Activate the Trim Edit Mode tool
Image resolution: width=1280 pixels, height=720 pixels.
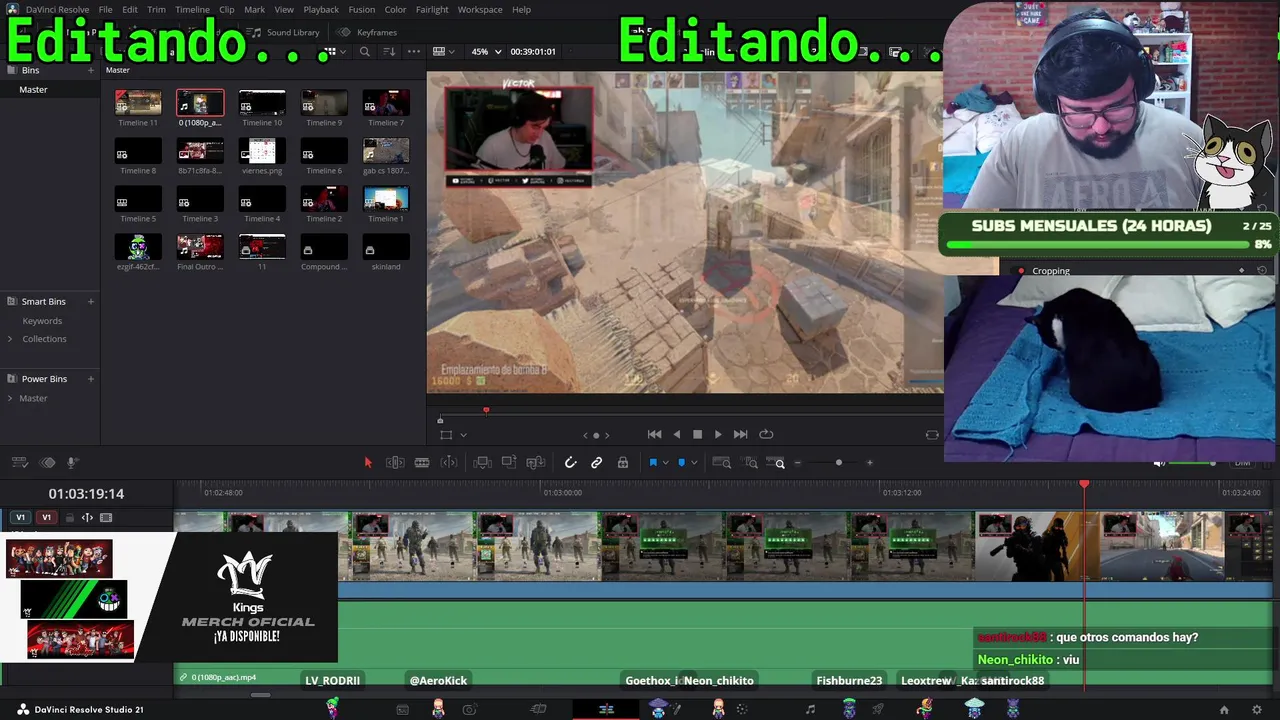point(395,462)
